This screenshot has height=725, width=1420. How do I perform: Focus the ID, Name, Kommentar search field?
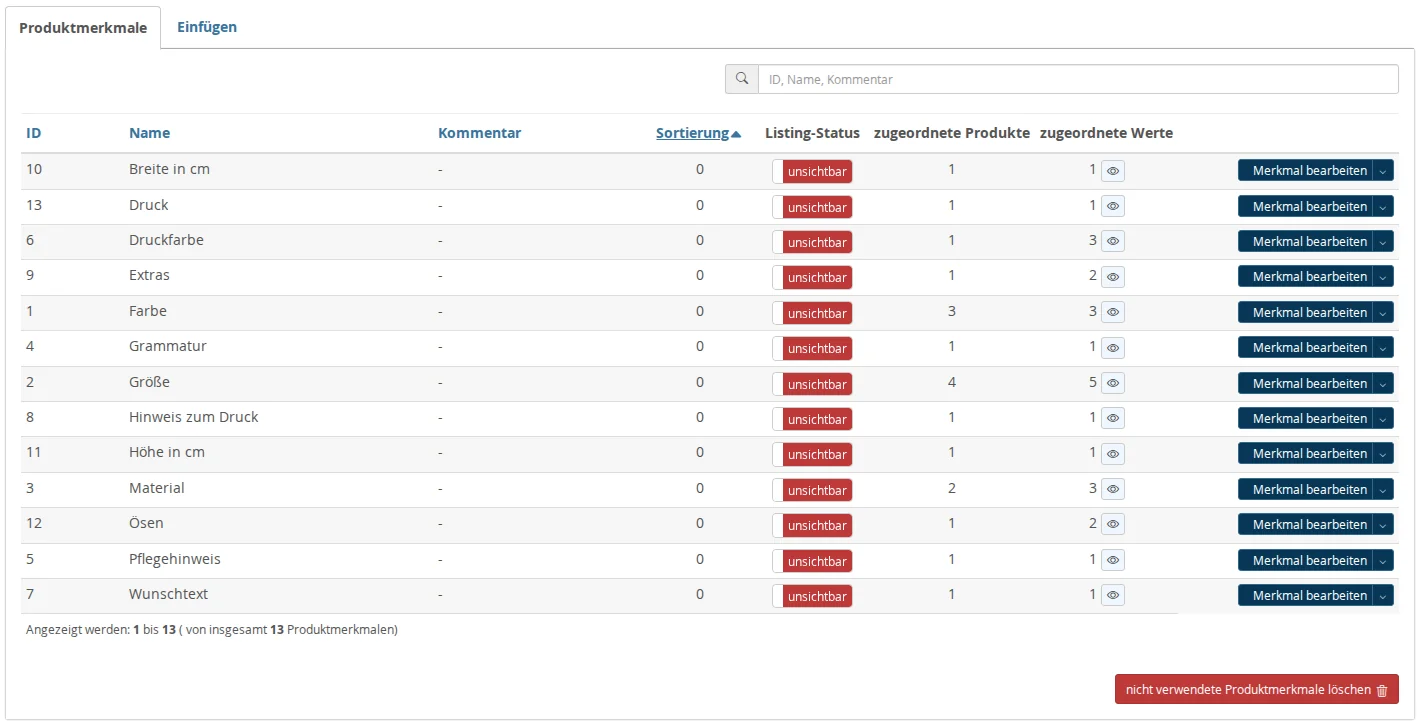(1078, 79)
